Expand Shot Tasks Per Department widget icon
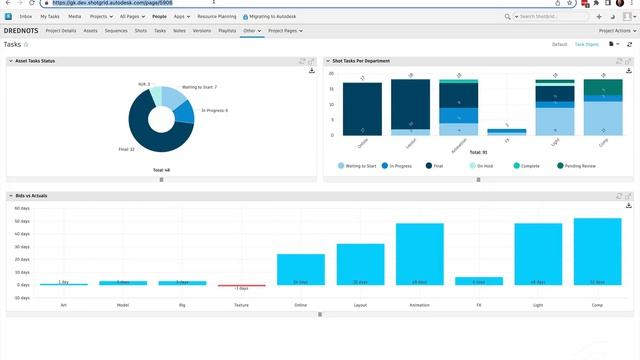This screenshot has height=360, width=640. (x=628, y=61)
